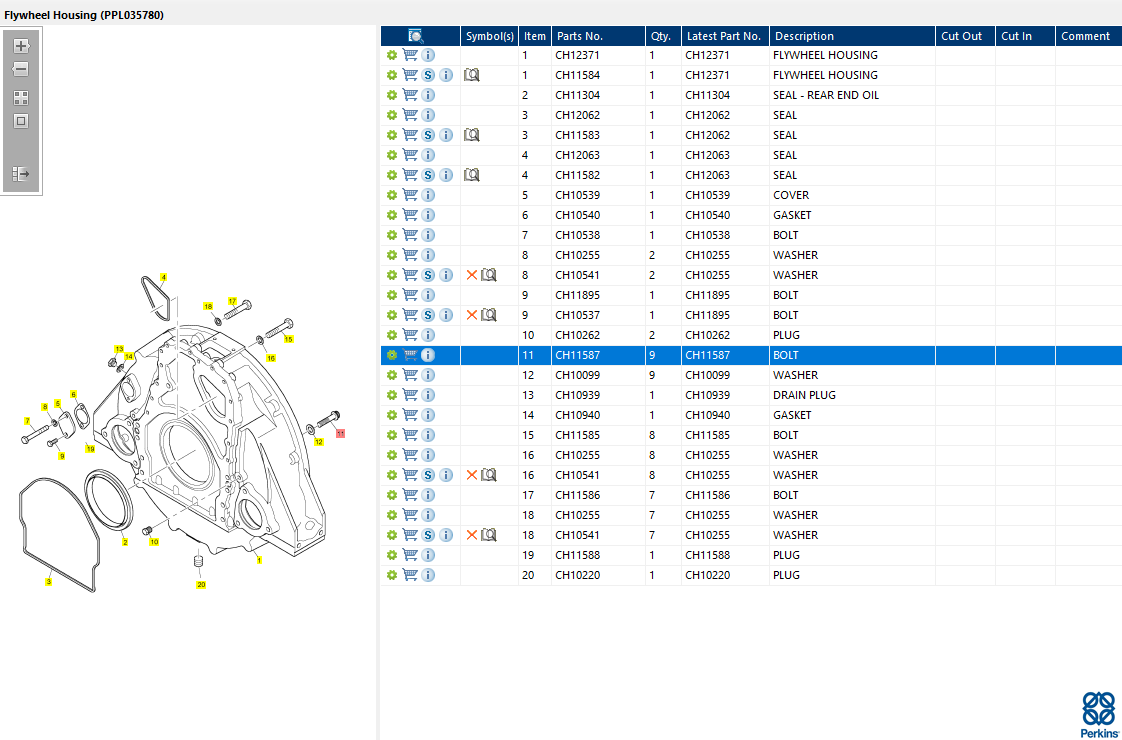Image resolution: width=1122 pixels, height=740 pixels.
Task: Click the four-squares grid view button
Action: point(21,98)
